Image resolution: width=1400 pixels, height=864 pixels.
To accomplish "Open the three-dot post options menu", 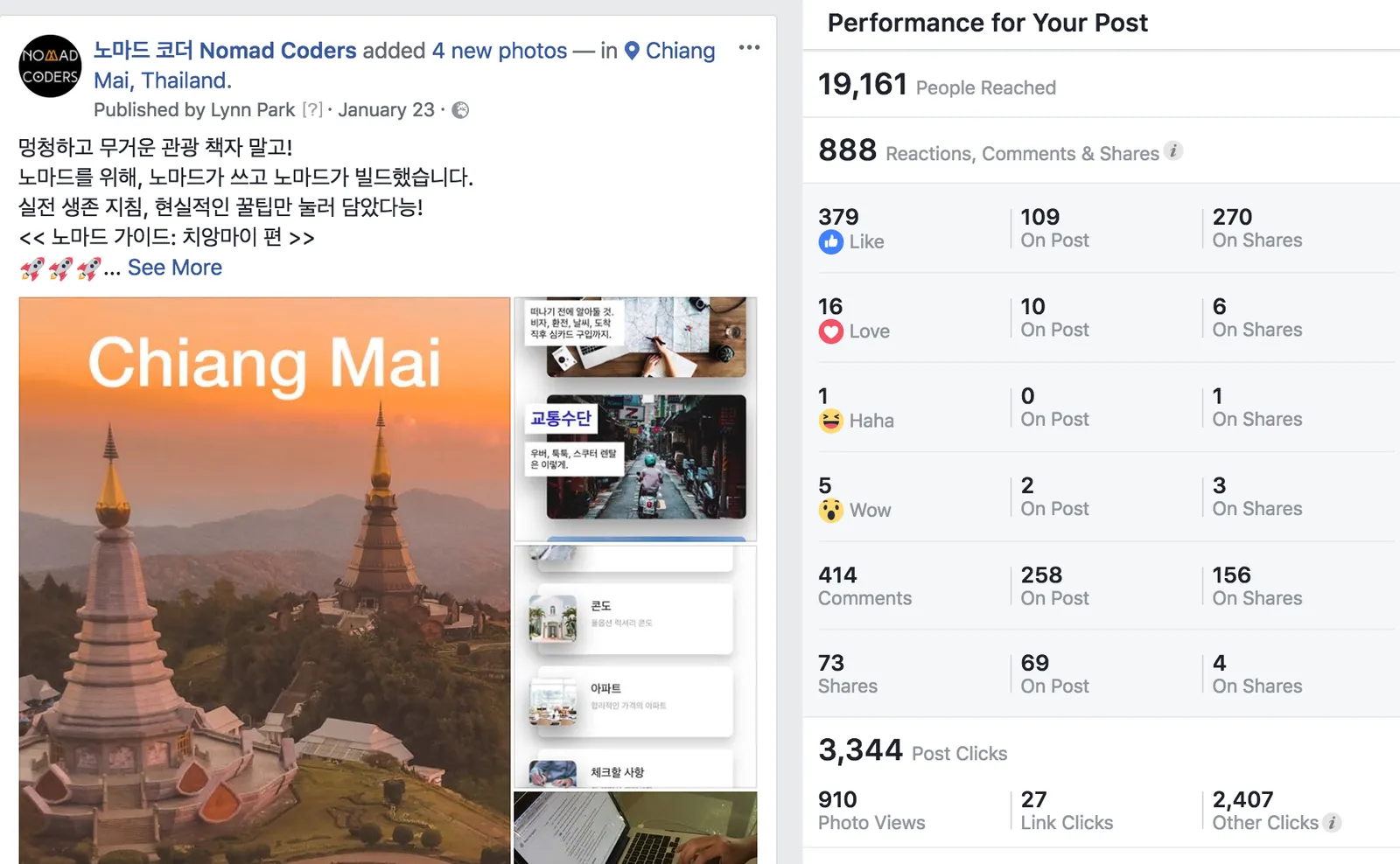I will point(749,47).
